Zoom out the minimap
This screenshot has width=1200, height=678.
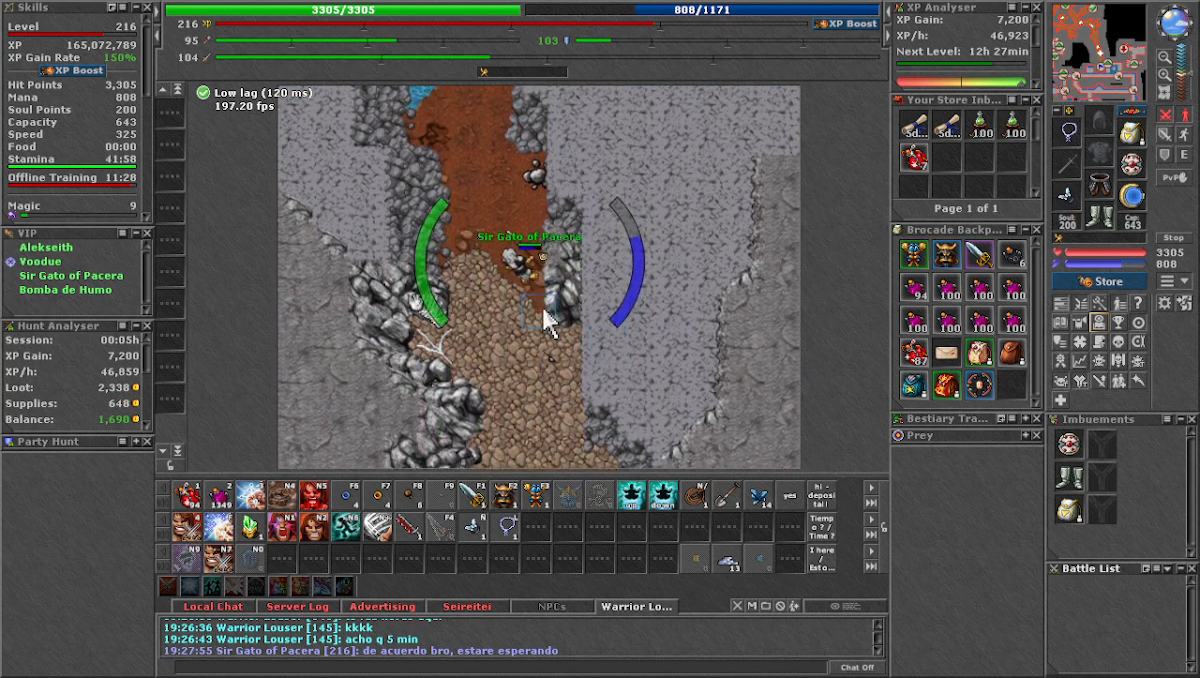[1165, 57]
